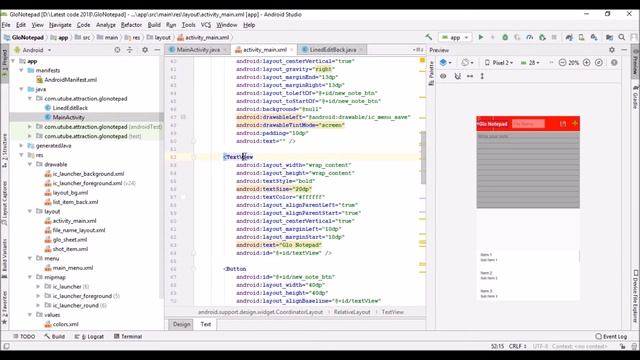Expand the generatedJava folder
Viewport: 640px width, 360px height.
(x=21, y=145)
